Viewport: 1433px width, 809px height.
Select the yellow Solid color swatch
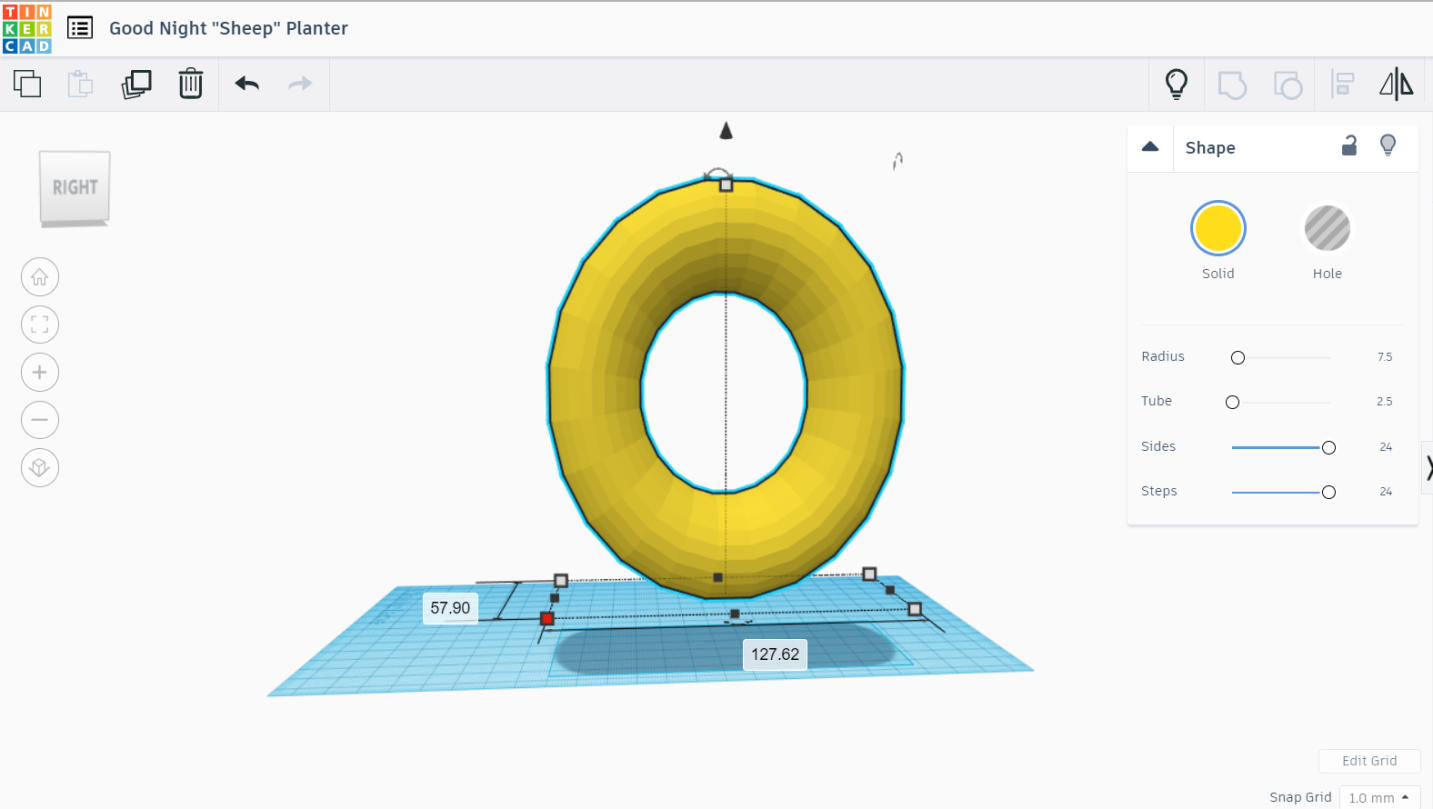1218,228
